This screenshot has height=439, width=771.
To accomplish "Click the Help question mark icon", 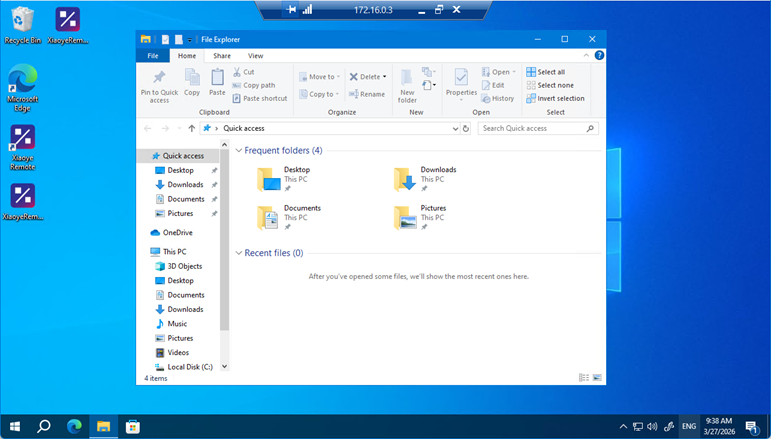I will pyautogui.click(x=599, y=56).
